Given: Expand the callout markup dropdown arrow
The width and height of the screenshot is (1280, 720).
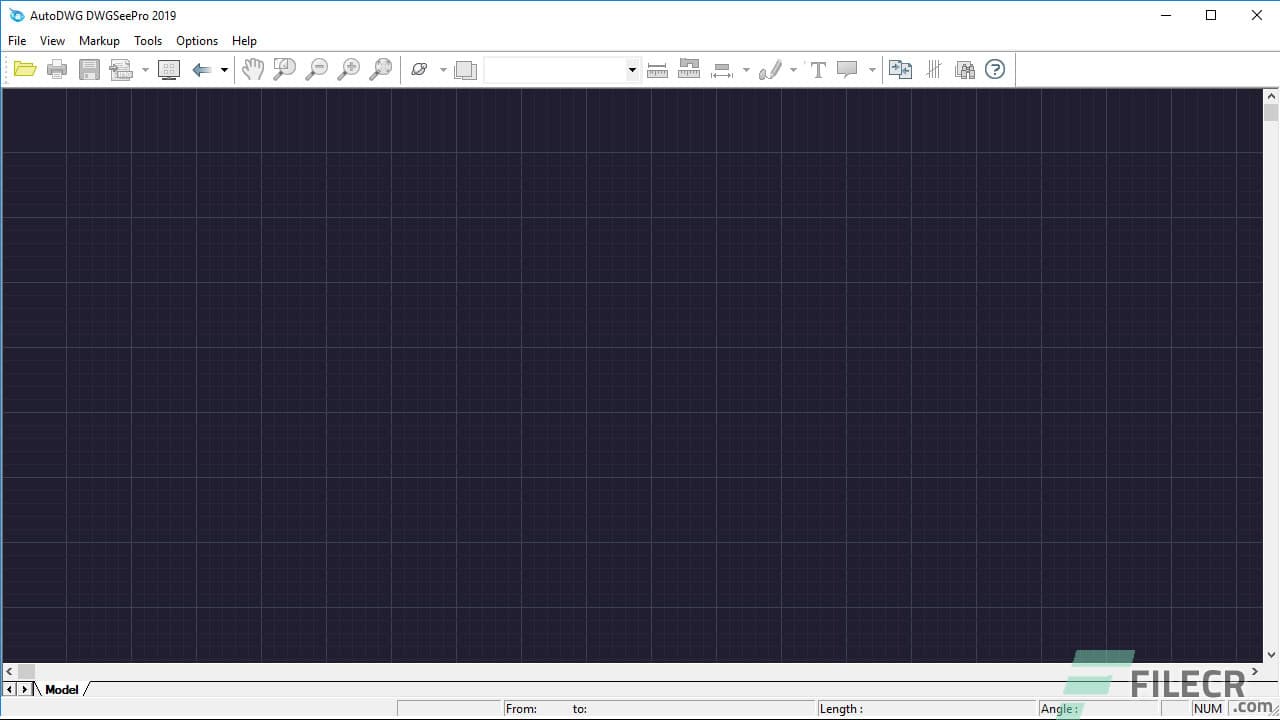Looking at the screenshot, I should [871, 69].
